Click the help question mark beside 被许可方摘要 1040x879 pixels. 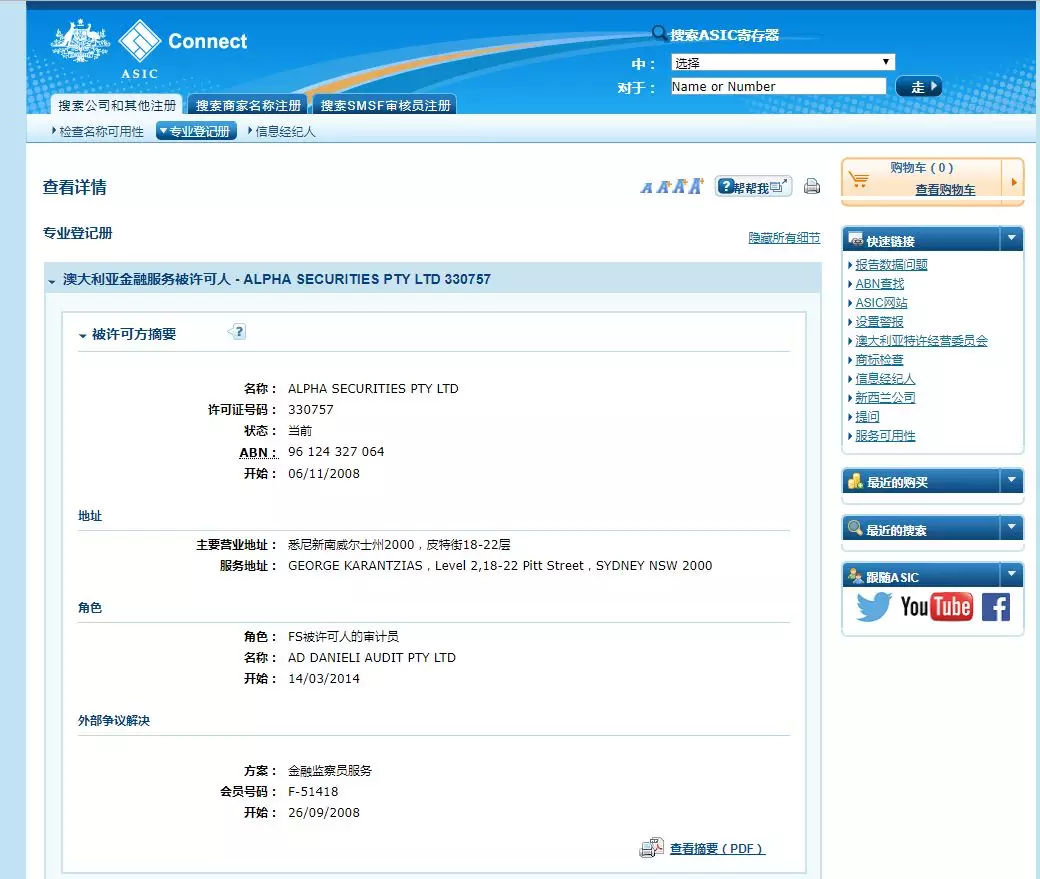point(237,332)
